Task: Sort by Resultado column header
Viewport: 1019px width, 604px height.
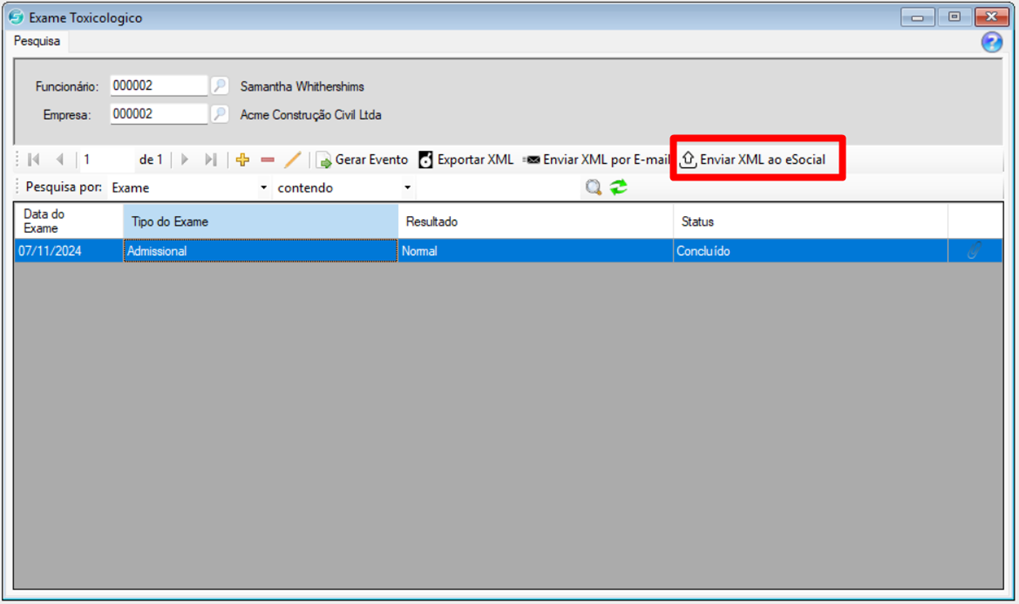Action: [x=535, y=221]
